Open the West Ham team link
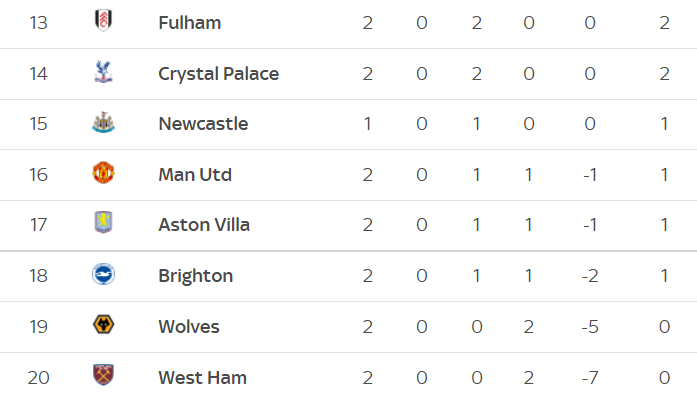The image size is (697, 397). click(203, 378)
